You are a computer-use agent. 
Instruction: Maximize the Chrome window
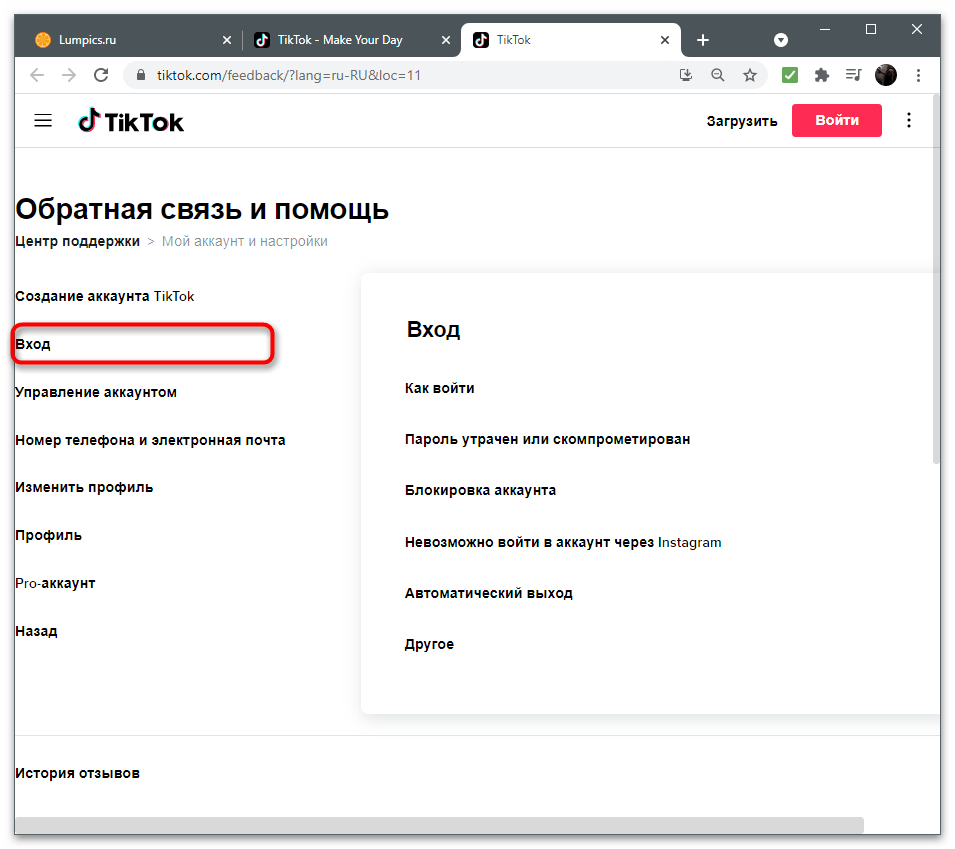click(871, 29)
